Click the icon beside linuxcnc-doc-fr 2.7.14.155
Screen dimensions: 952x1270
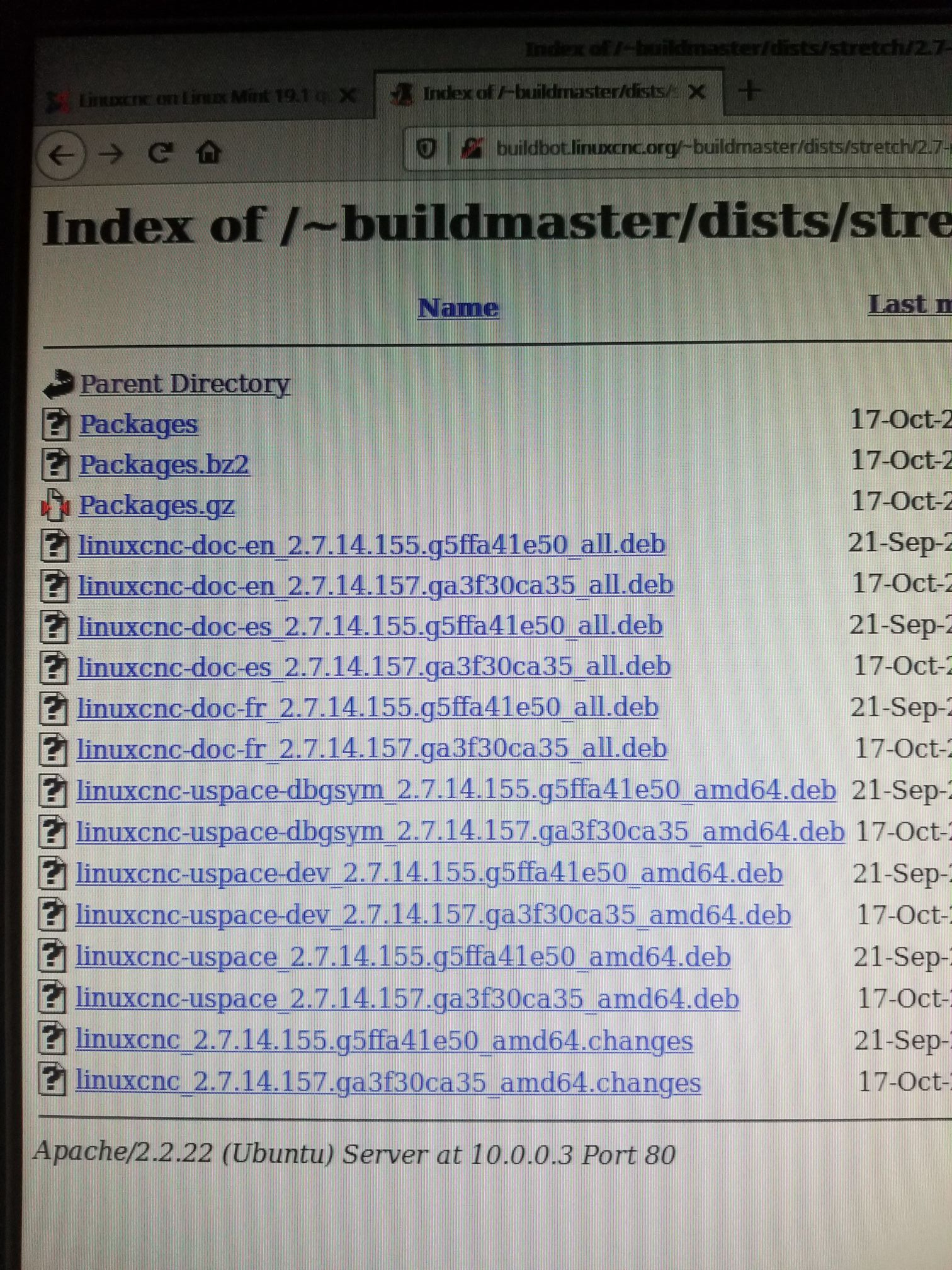(53, 709)
